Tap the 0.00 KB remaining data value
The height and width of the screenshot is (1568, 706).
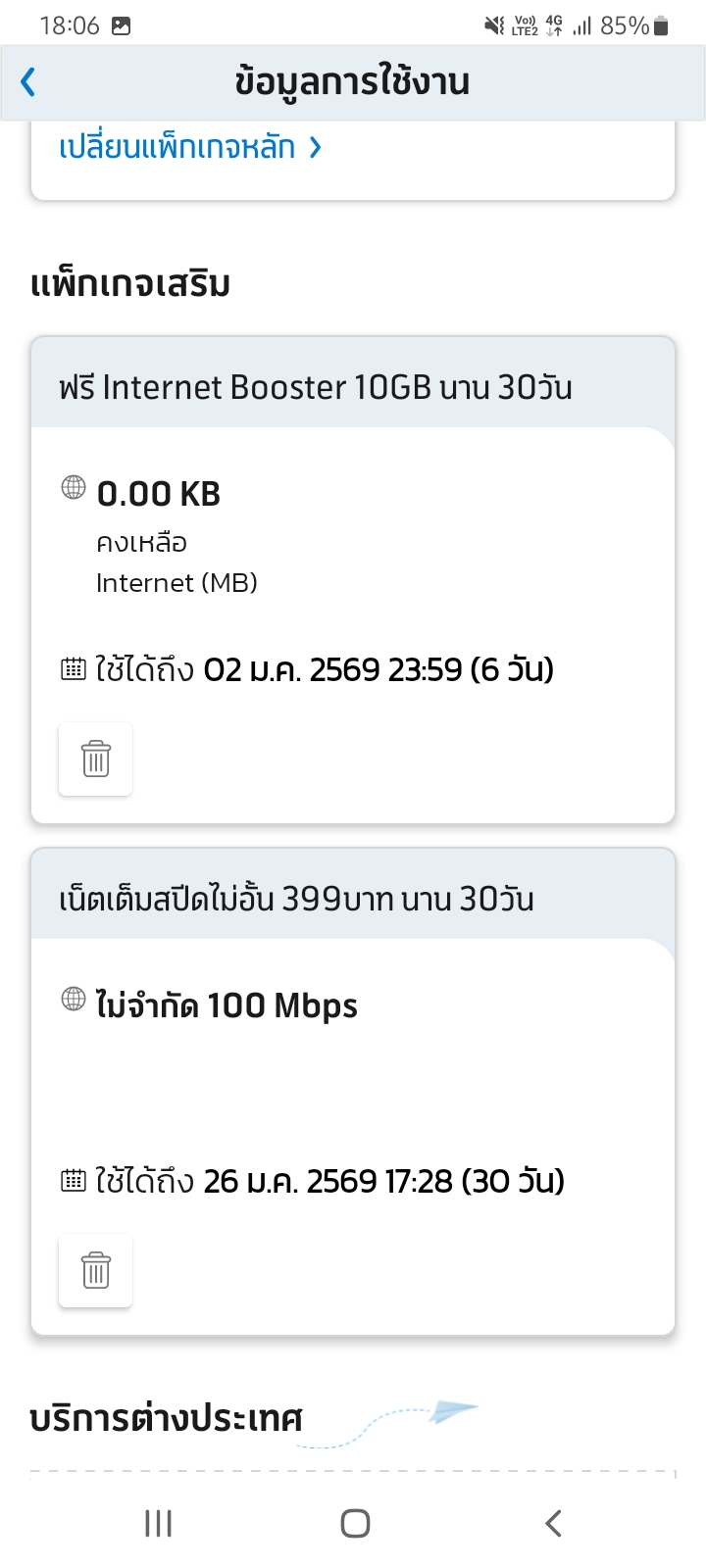point(159,494)
